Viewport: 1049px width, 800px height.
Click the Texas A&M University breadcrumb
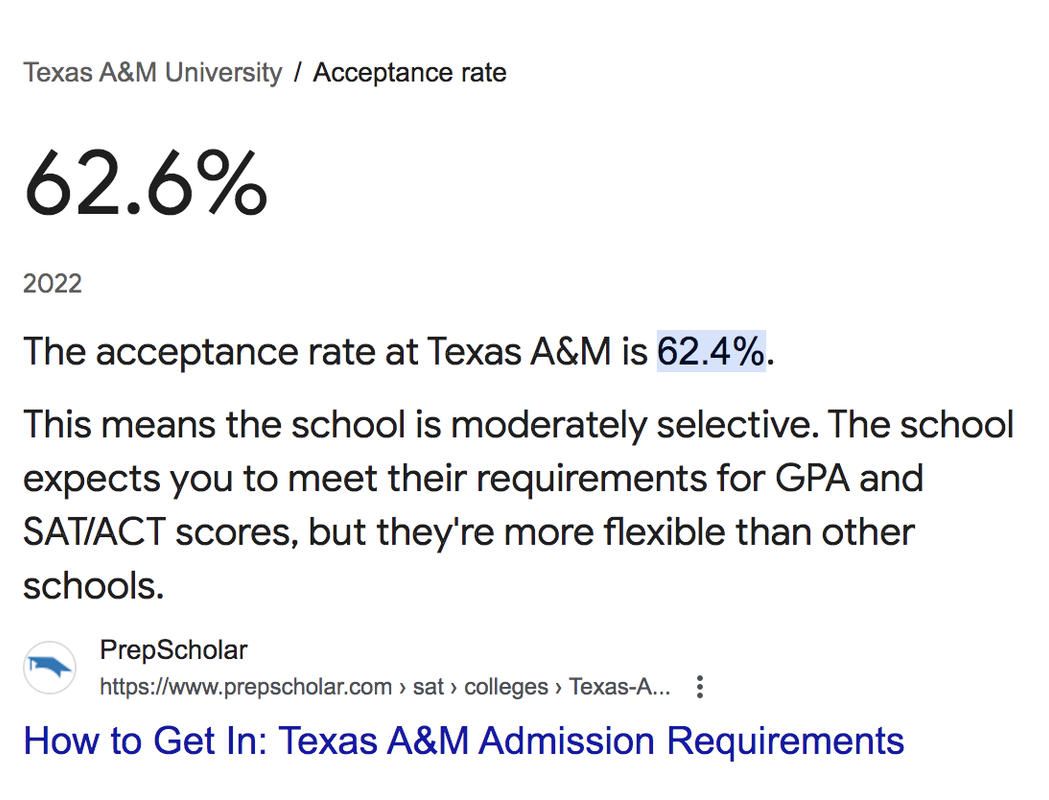pos(153,73)
